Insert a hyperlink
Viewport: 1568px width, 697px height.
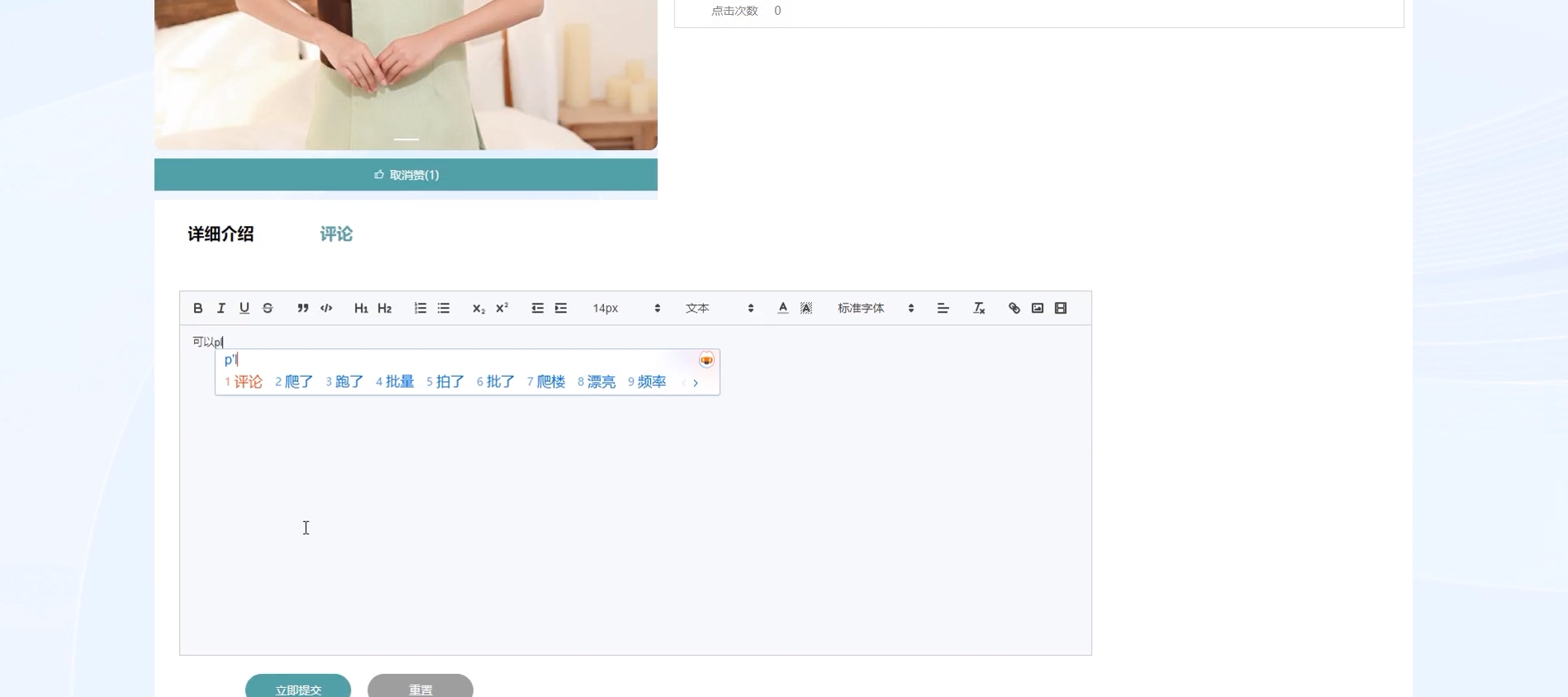tap(1014, 308)
